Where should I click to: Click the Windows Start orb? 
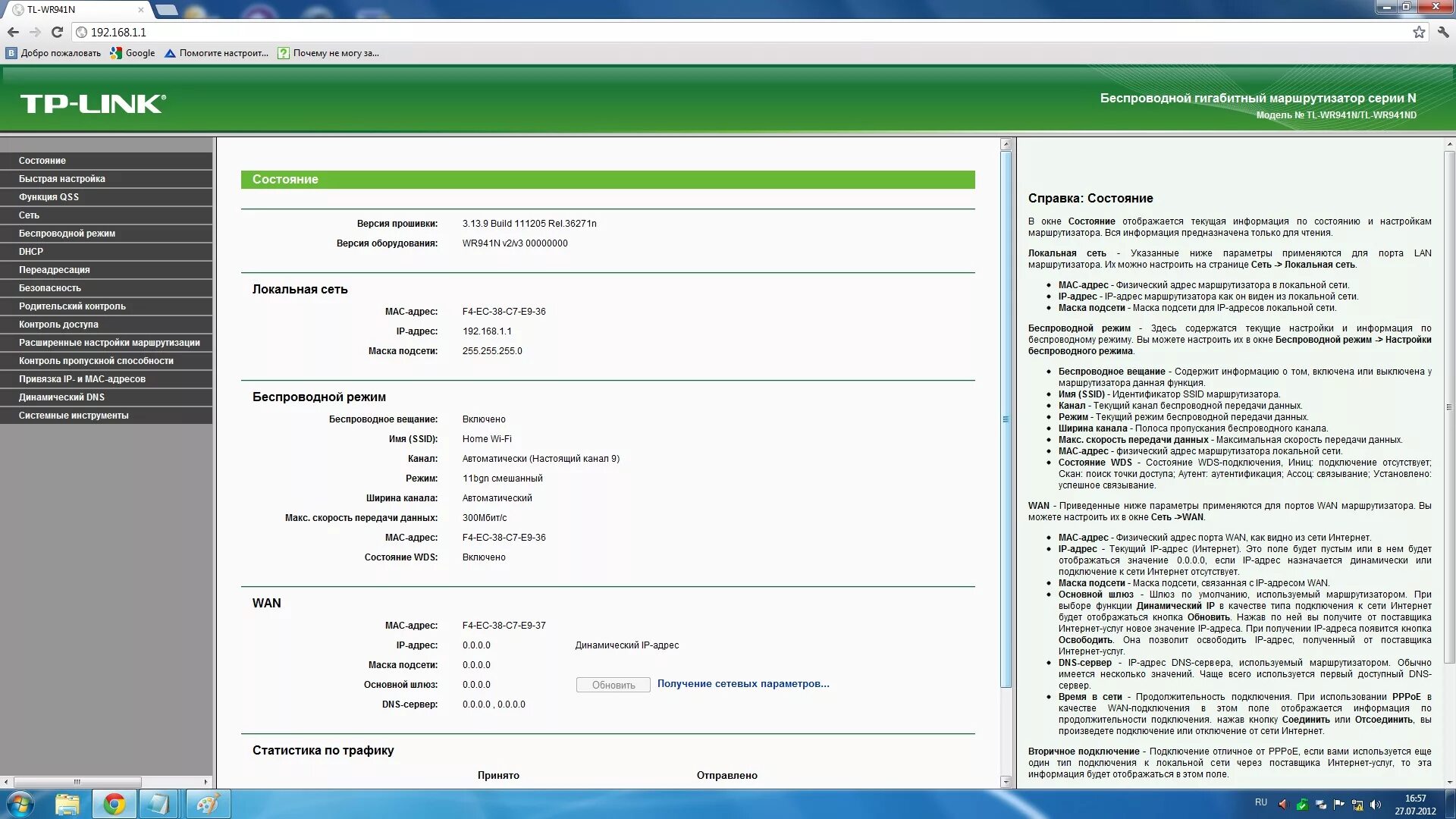(x=20, y=804)
